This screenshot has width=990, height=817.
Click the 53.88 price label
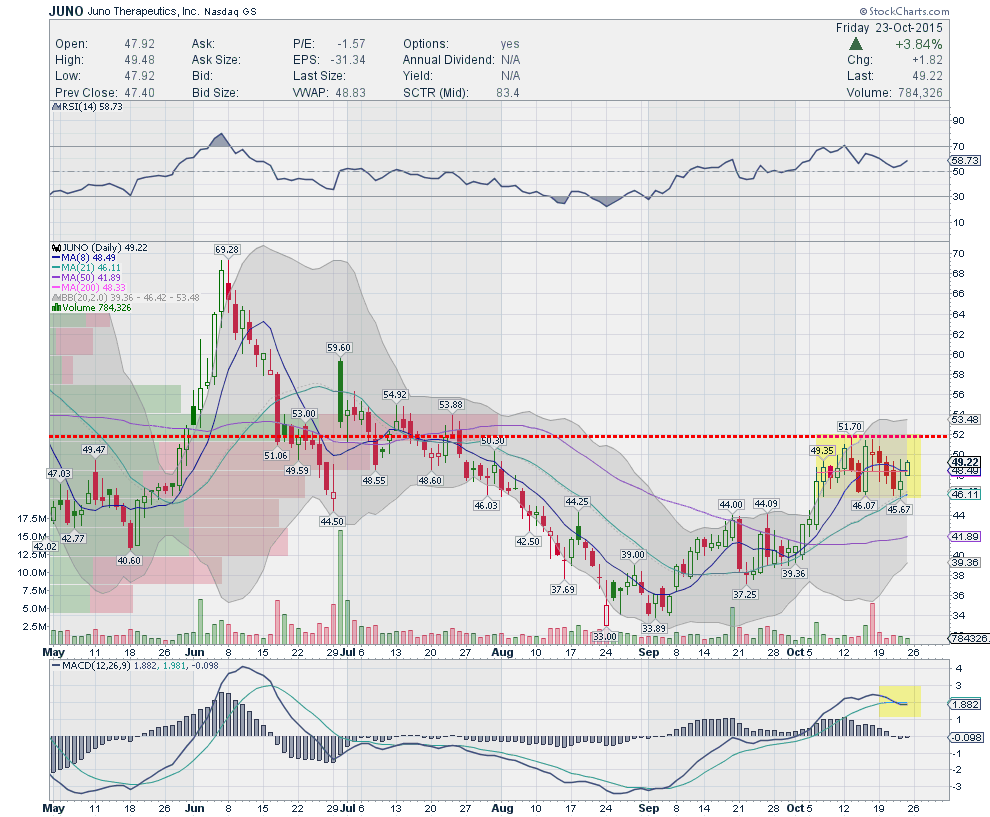pyautogui.click(x=451, y=404)
